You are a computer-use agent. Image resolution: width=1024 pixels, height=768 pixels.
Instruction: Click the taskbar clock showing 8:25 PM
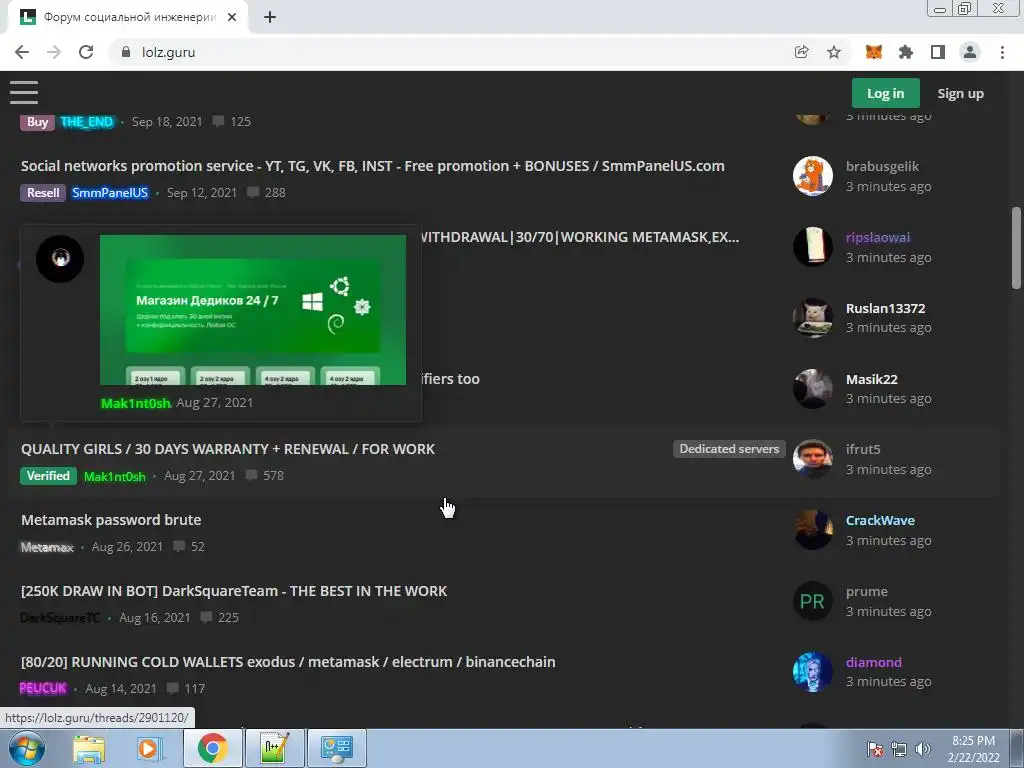click(973, 749)
